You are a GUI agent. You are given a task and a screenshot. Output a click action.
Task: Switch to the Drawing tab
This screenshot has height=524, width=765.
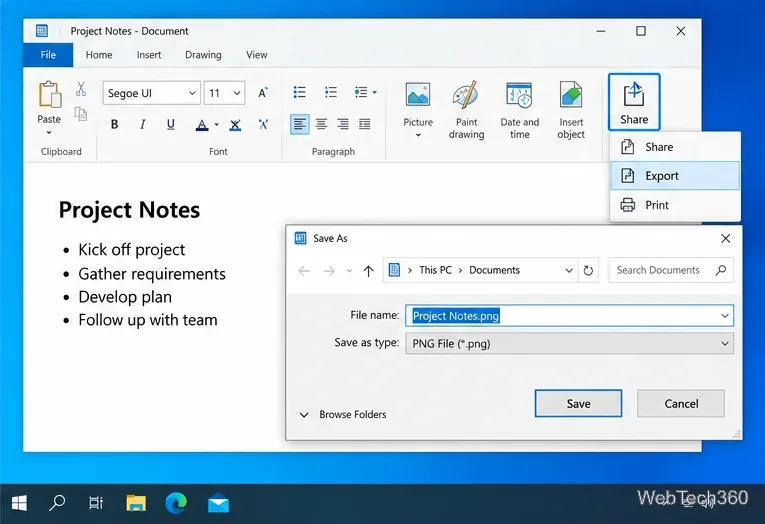[x=203, y=55]
